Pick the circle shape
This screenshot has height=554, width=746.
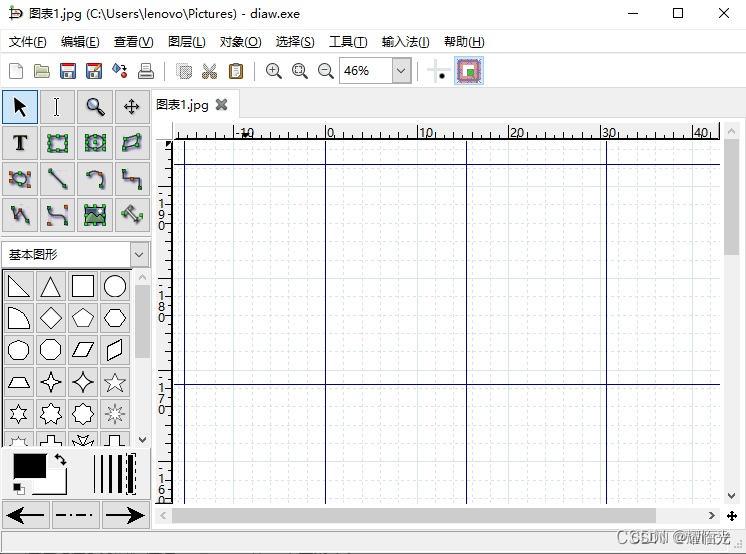coord(115,287)
